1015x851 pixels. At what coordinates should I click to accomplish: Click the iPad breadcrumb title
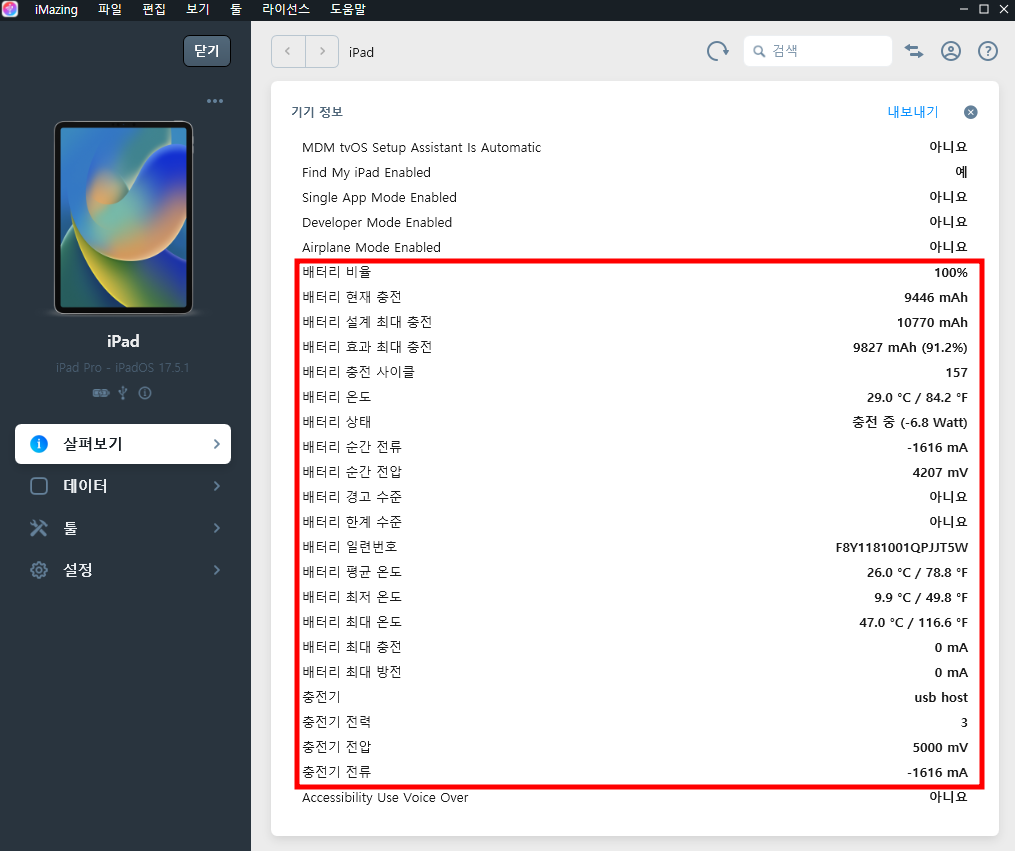coord(361,52)
